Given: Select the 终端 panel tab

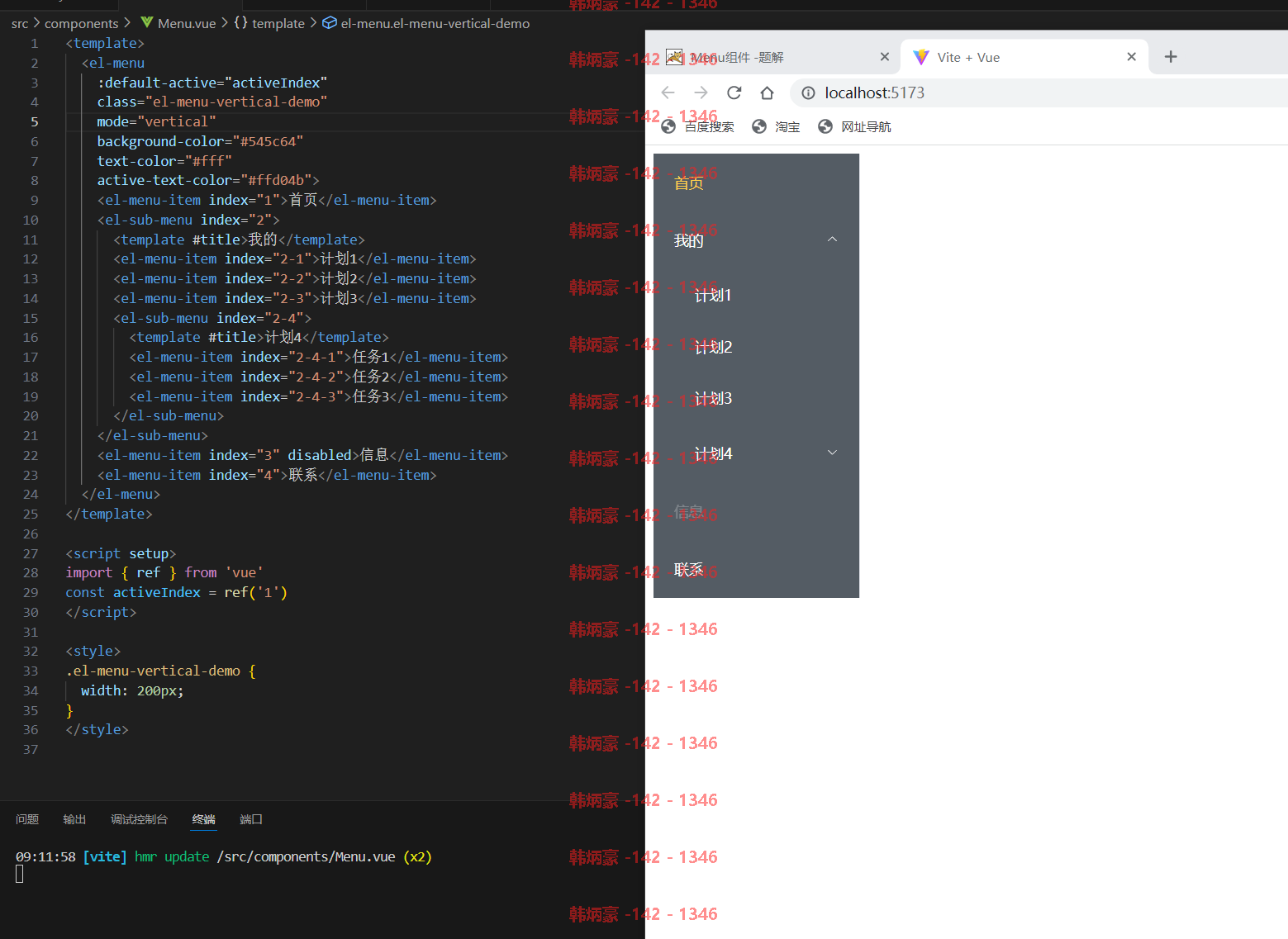Looking at the screenshot, I should (203, 819).
